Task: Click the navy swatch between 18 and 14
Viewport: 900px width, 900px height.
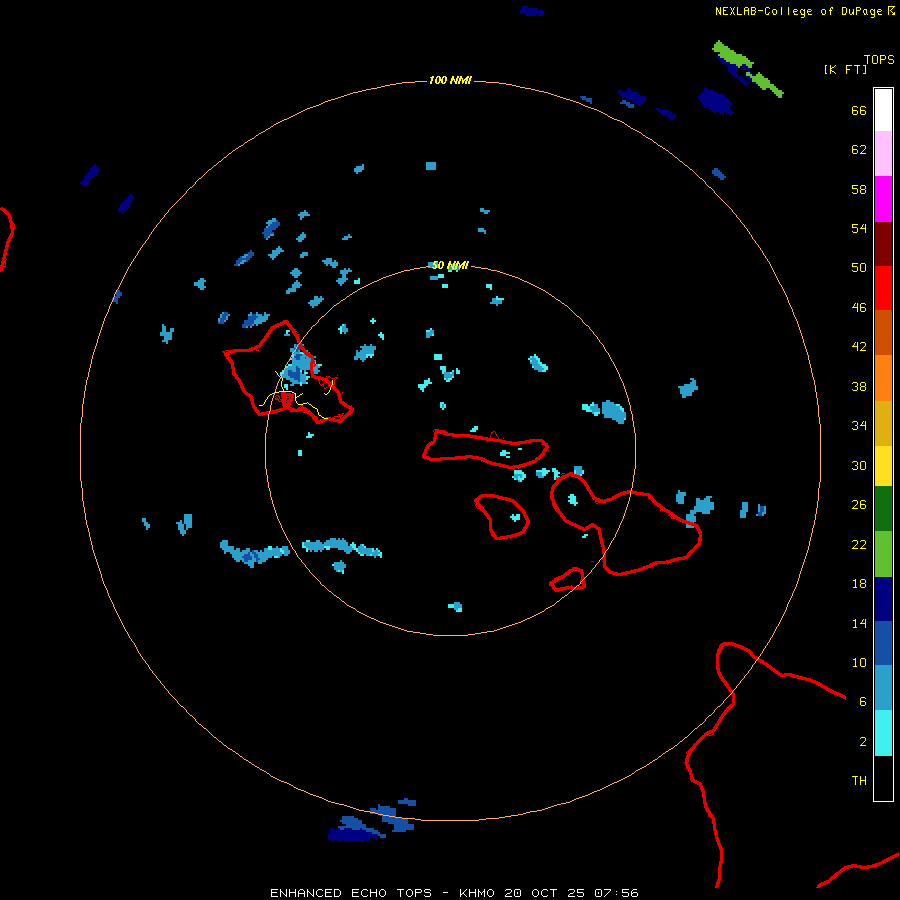Action: click(x=883, y=599)
